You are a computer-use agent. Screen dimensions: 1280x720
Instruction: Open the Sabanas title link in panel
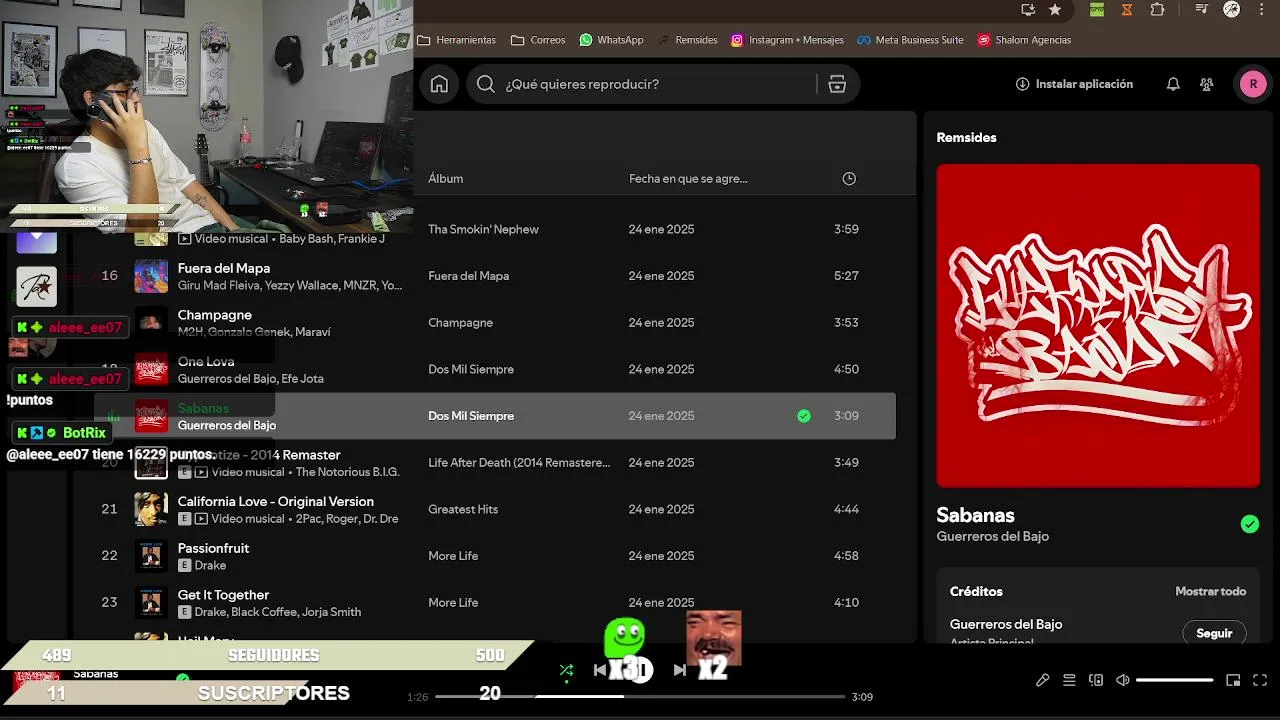975,515
